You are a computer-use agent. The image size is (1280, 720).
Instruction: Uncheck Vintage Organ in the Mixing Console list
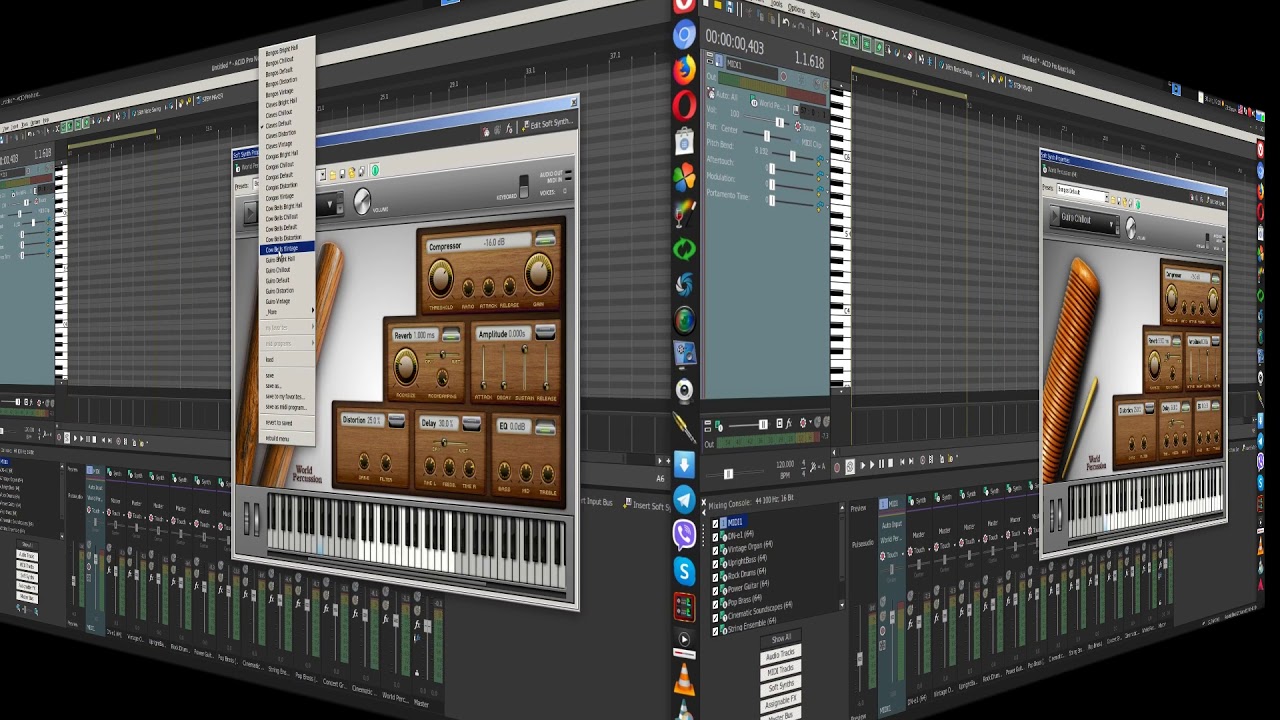point(716,549)
